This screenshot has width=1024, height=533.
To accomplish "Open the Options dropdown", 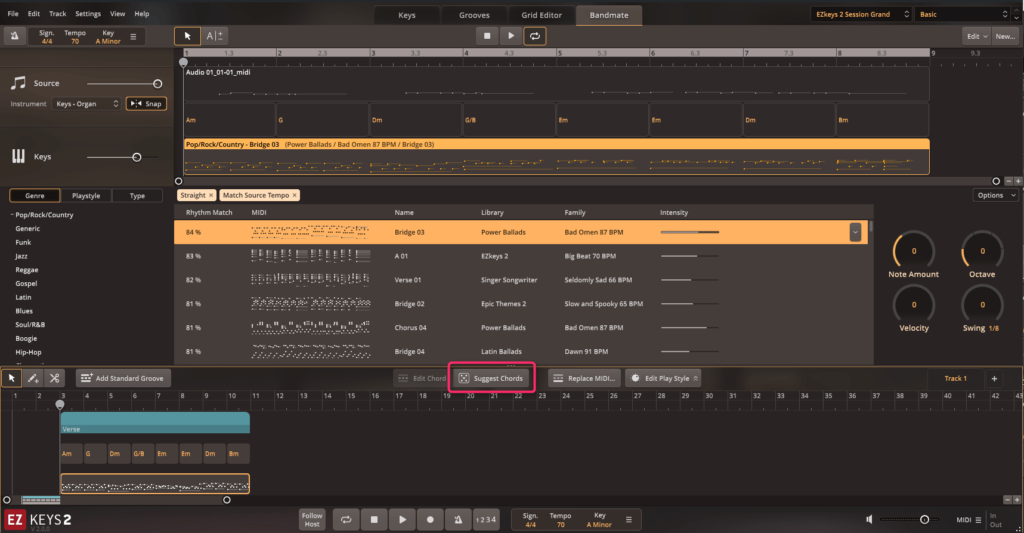I will pos(995,195).
